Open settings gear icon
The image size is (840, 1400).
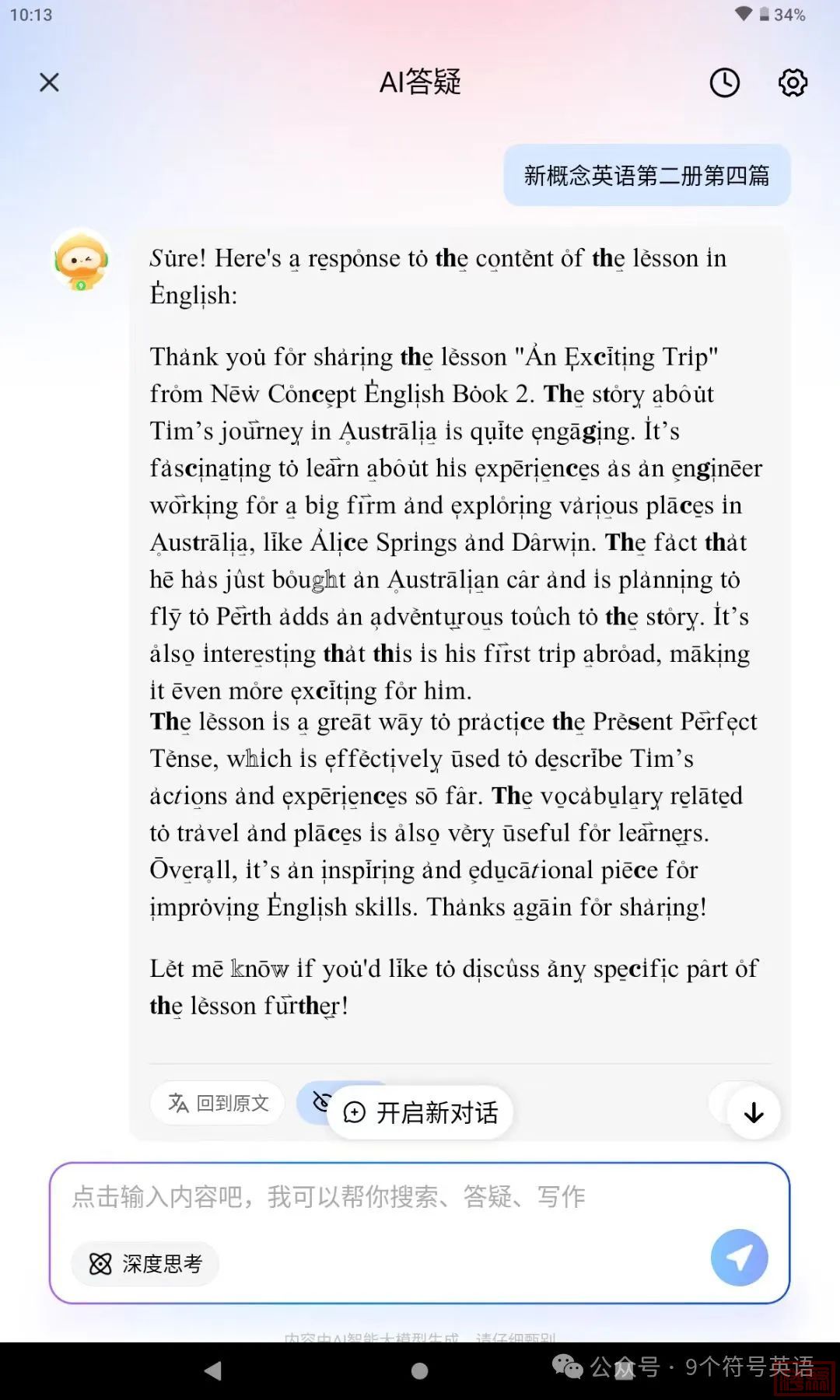[x=793, y=82]
